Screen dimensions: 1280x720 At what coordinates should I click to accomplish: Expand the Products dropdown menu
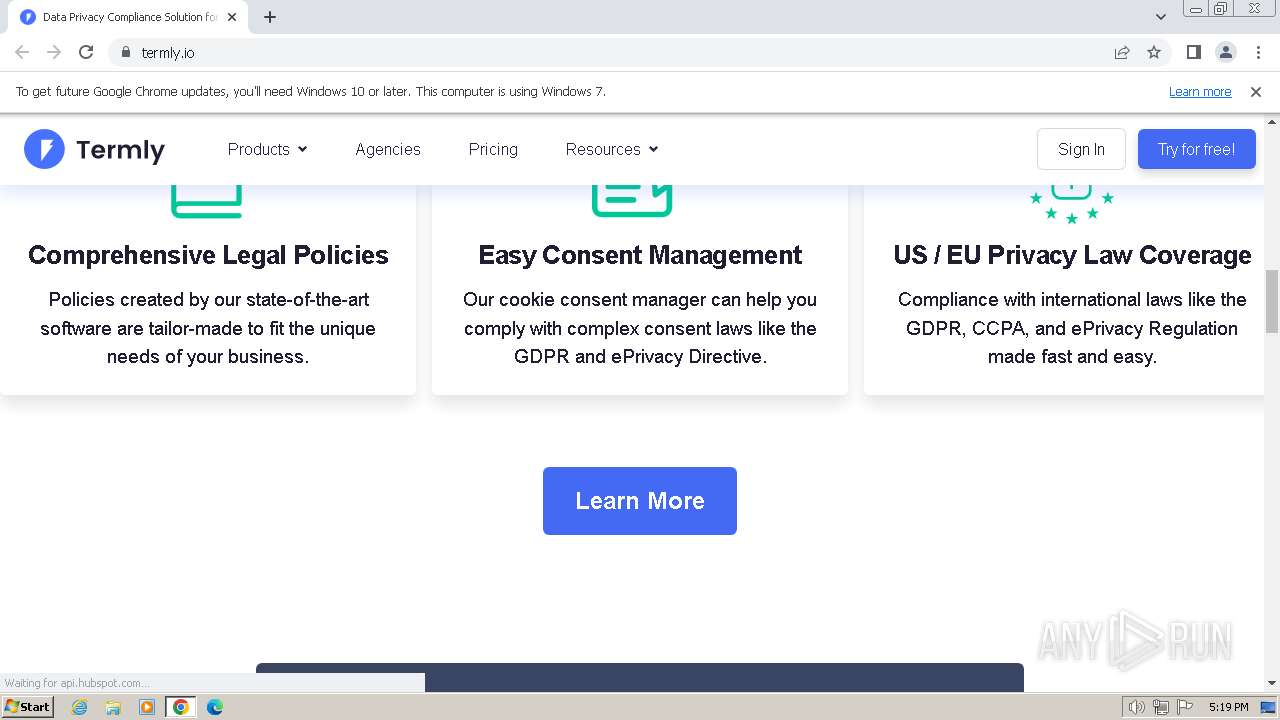pyautogui.click(x=267, y=149)
